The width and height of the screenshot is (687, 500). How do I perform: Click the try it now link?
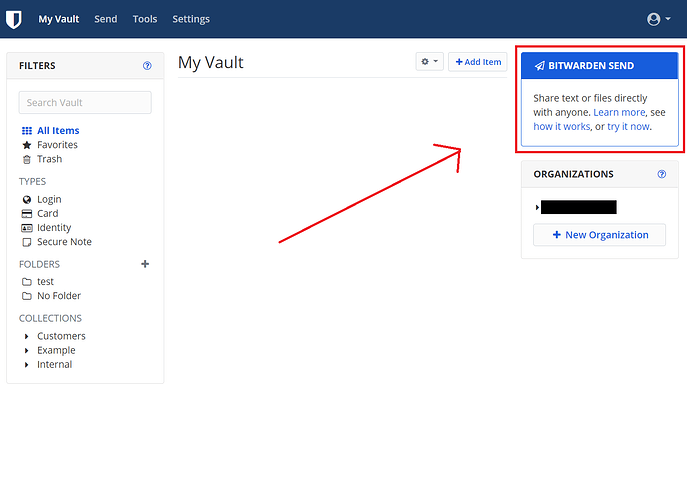[628, 127]
